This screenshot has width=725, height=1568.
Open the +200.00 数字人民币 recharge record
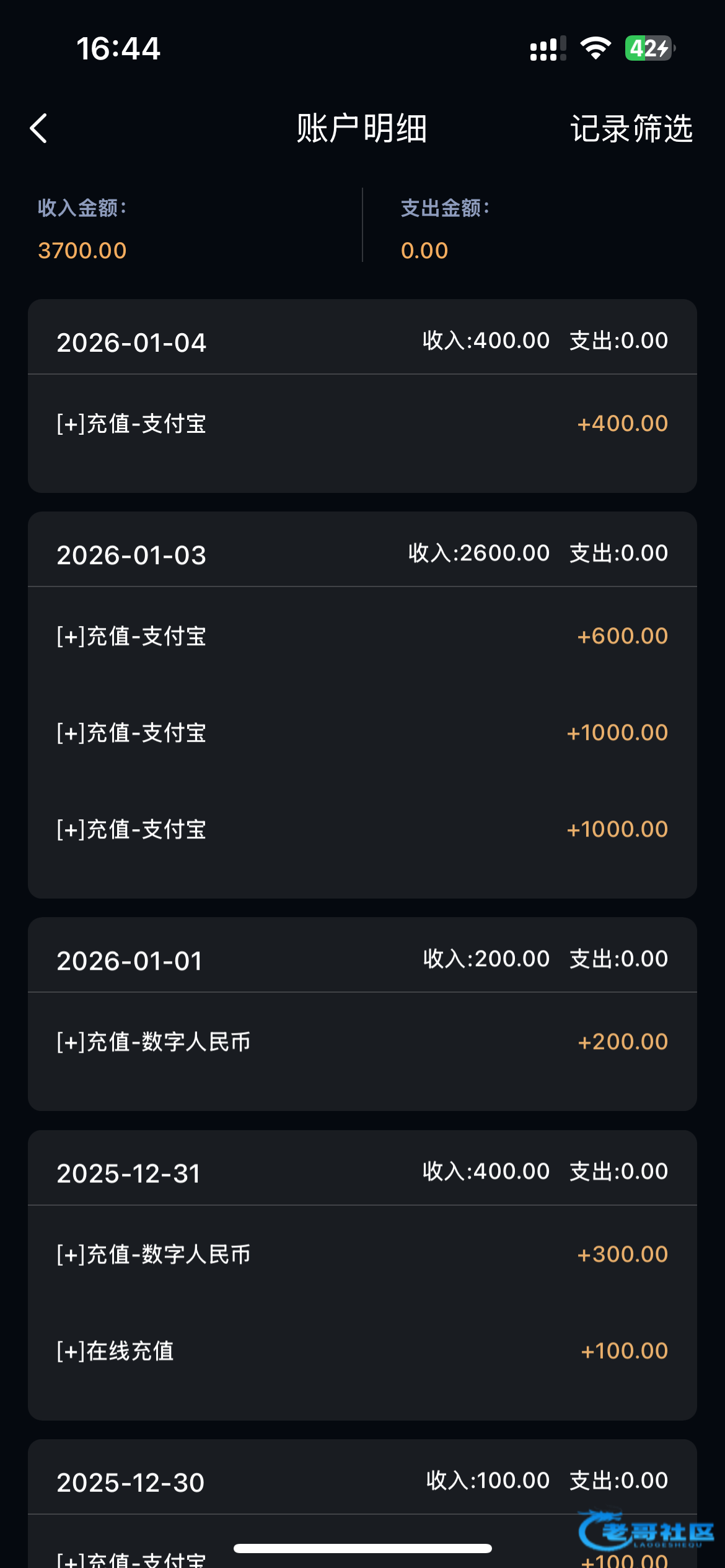pos(362,1042)
